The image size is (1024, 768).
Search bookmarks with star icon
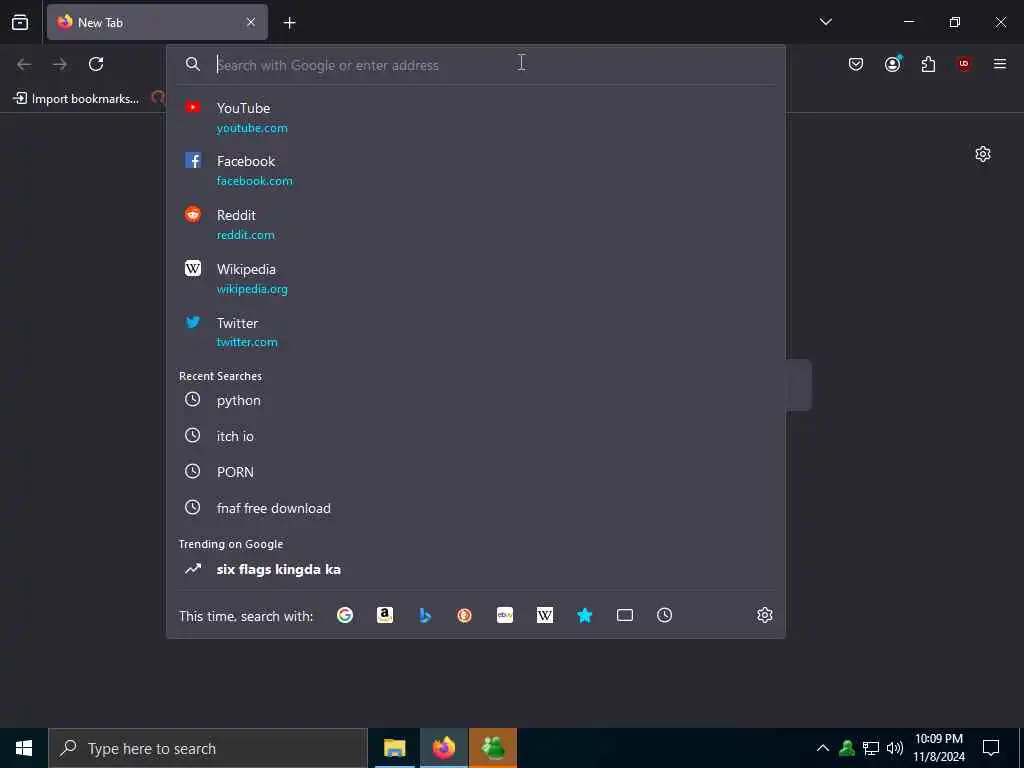tap(584, 615)
